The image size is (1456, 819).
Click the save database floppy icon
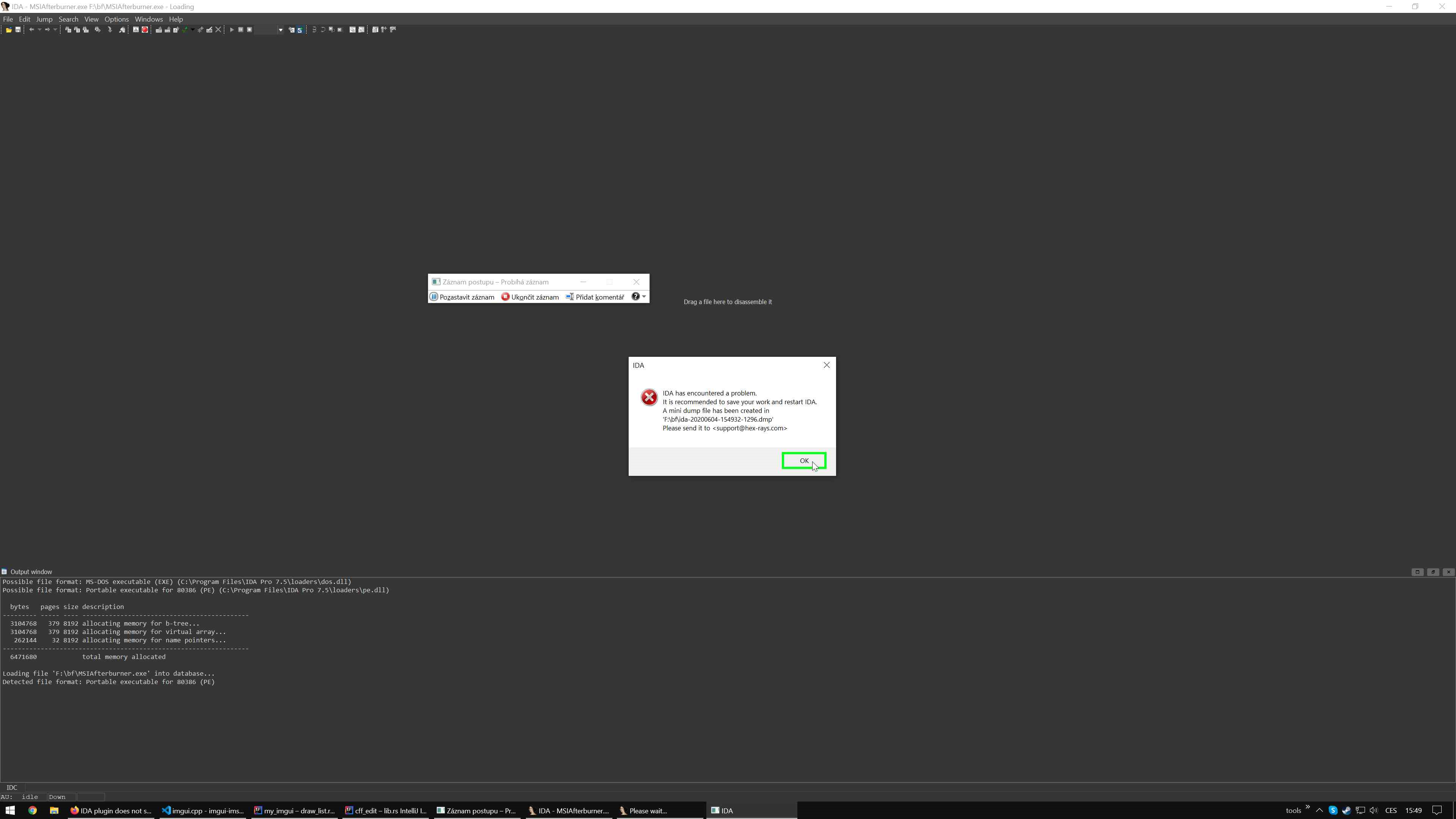[18, 30]
